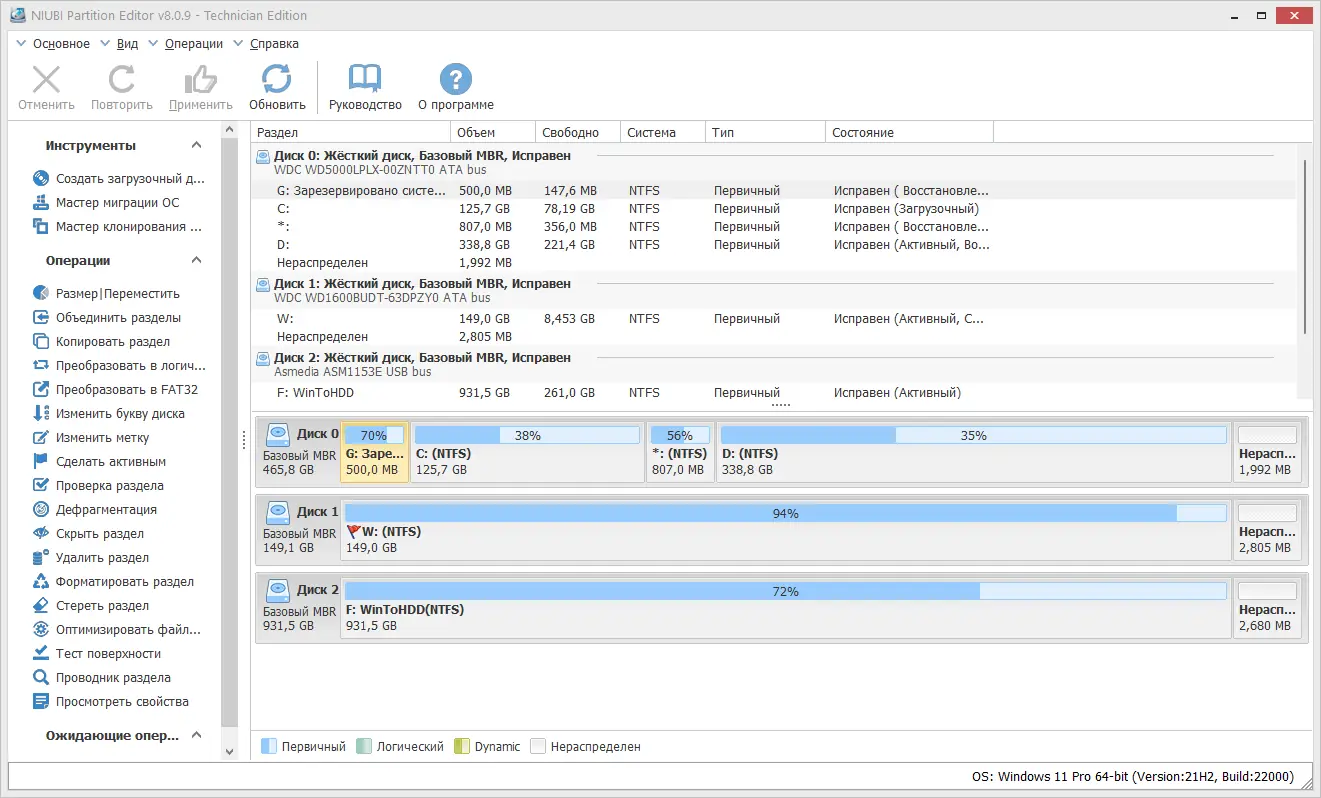Select the C: 125,7 GB list row
This screenshot has height=798, width=1321.
pos(774,209)
